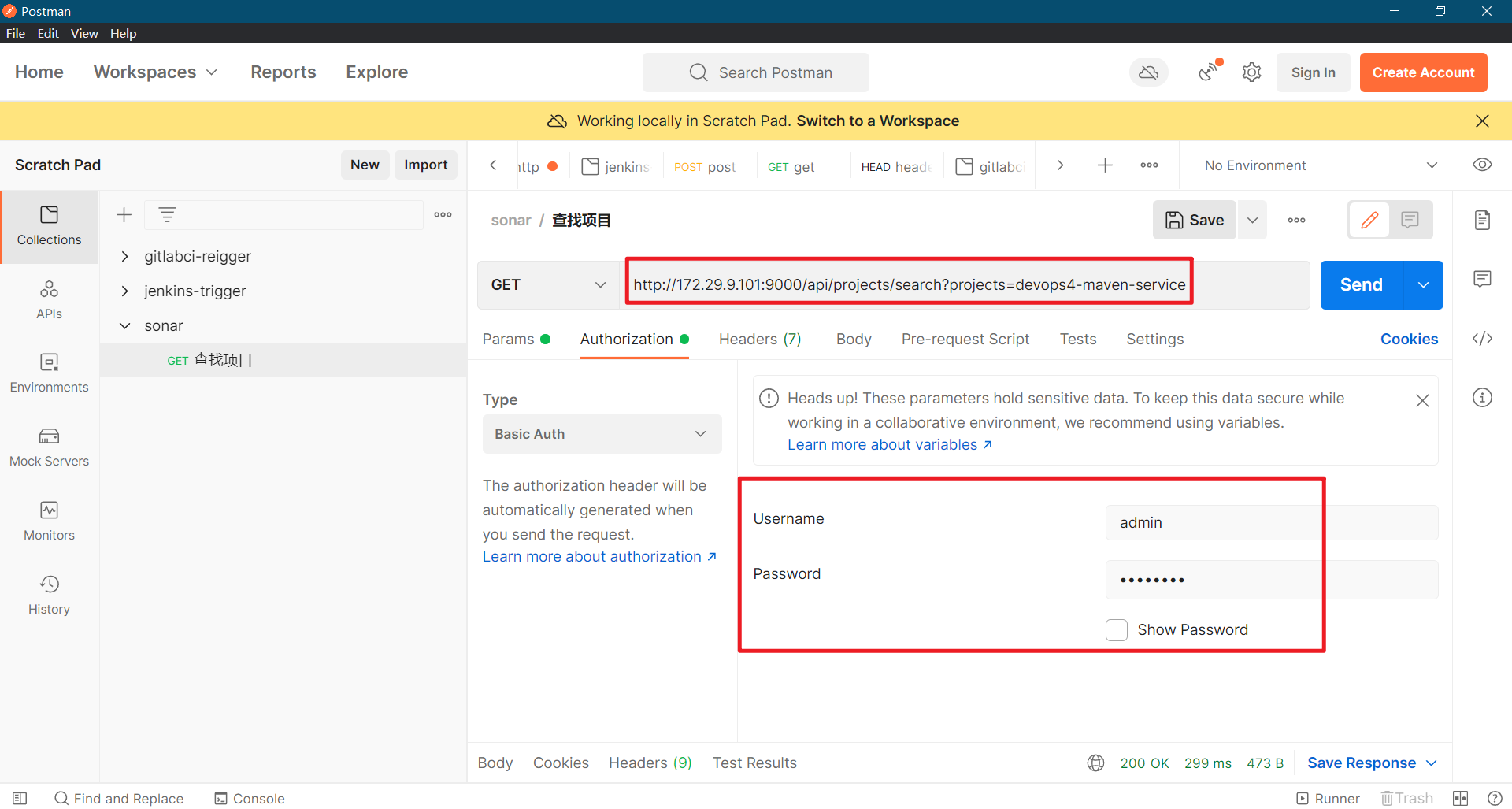Open the File menu
Image resolution: width=1512 pixels, height=809 pixels.
pyautogui.click(x=16, y=33)
